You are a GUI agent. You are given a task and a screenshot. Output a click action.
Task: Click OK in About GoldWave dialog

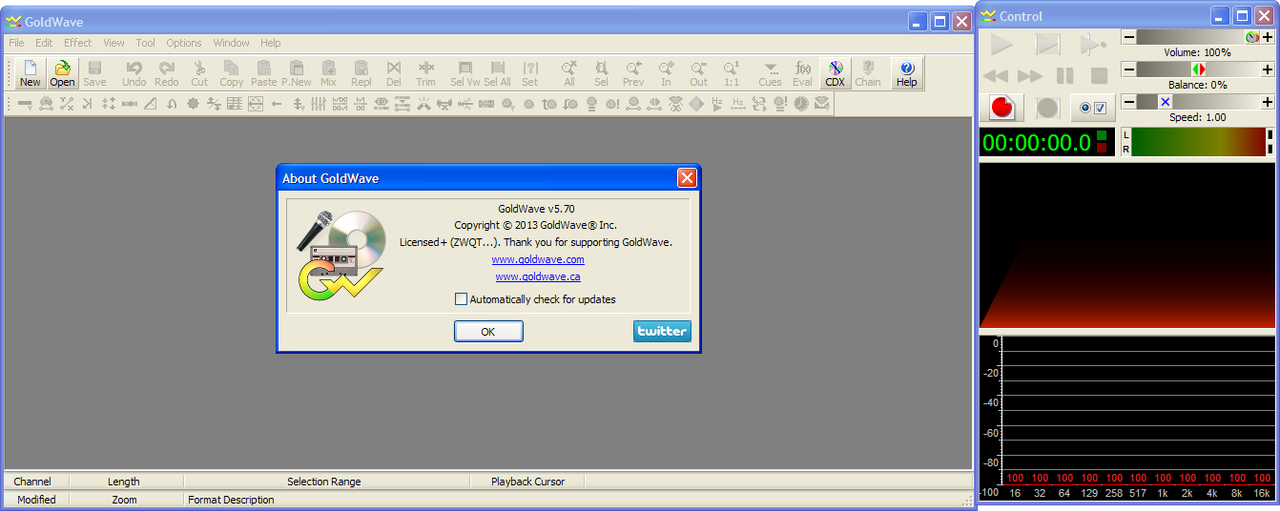coord(488,331)
